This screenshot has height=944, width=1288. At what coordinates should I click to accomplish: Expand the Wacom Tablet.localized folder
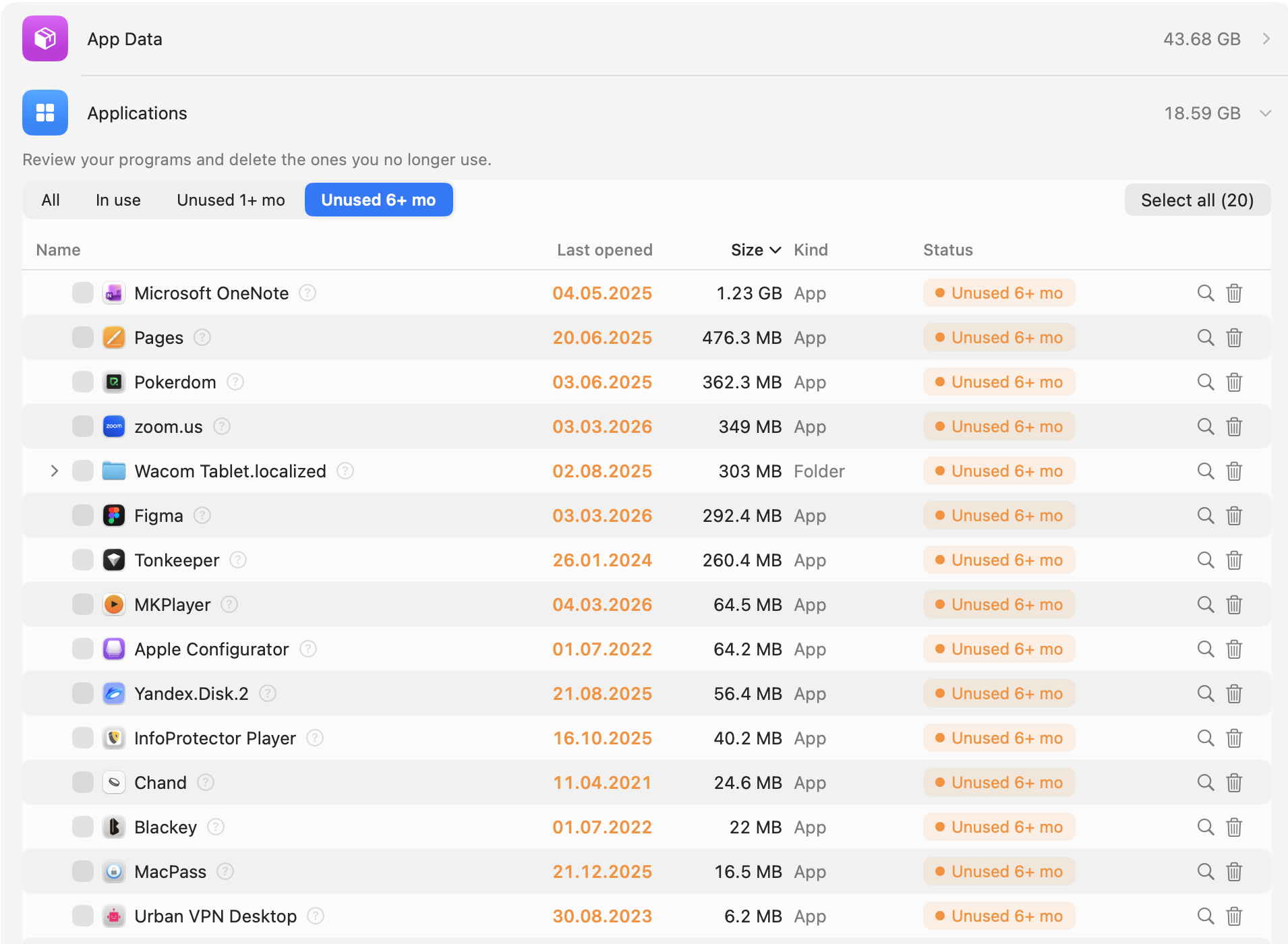click(x=55, y=471)
